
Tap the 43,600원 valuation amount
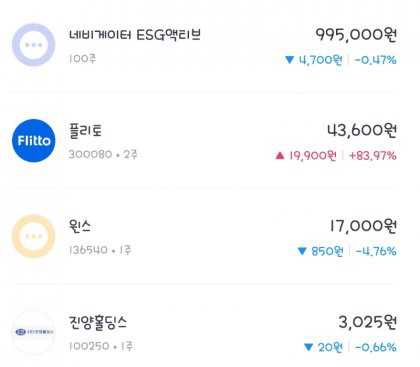click(x=362, y=130)
